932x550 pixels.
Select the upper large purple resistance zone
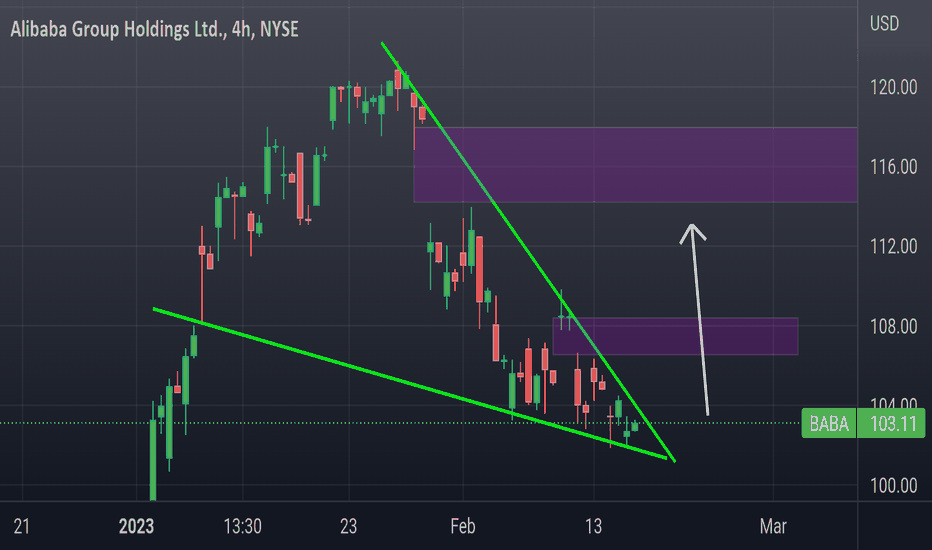(x=635, y=165)
